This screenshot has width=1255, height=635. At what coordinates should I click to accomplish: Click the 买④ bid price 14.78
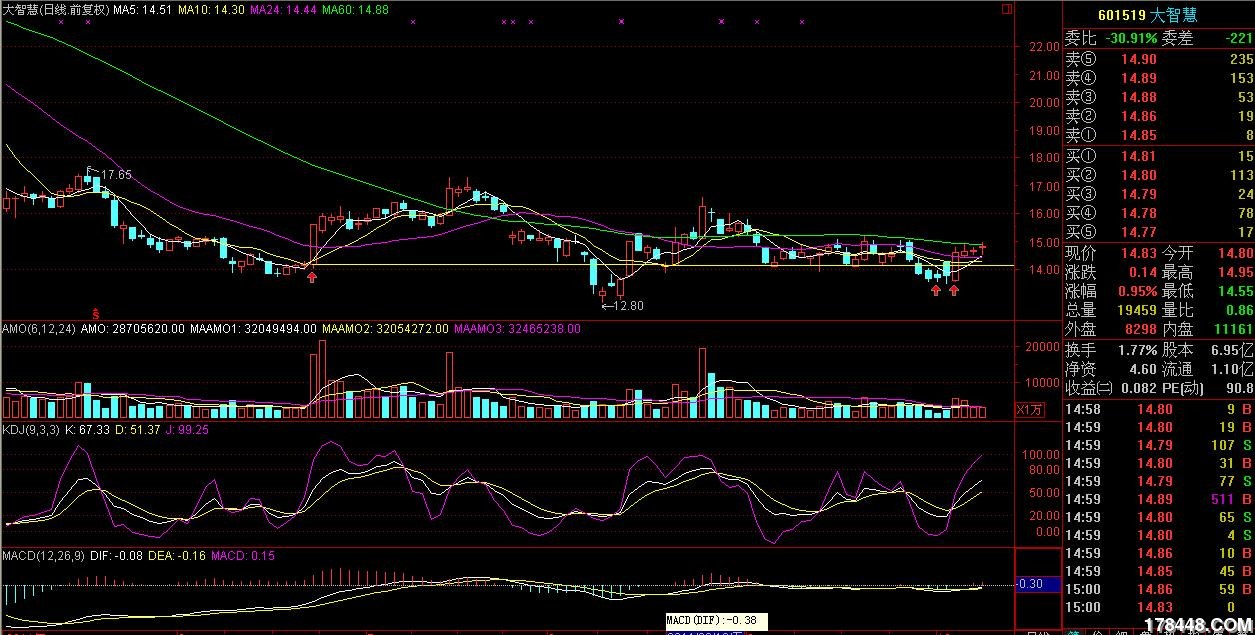(1138, 213)
